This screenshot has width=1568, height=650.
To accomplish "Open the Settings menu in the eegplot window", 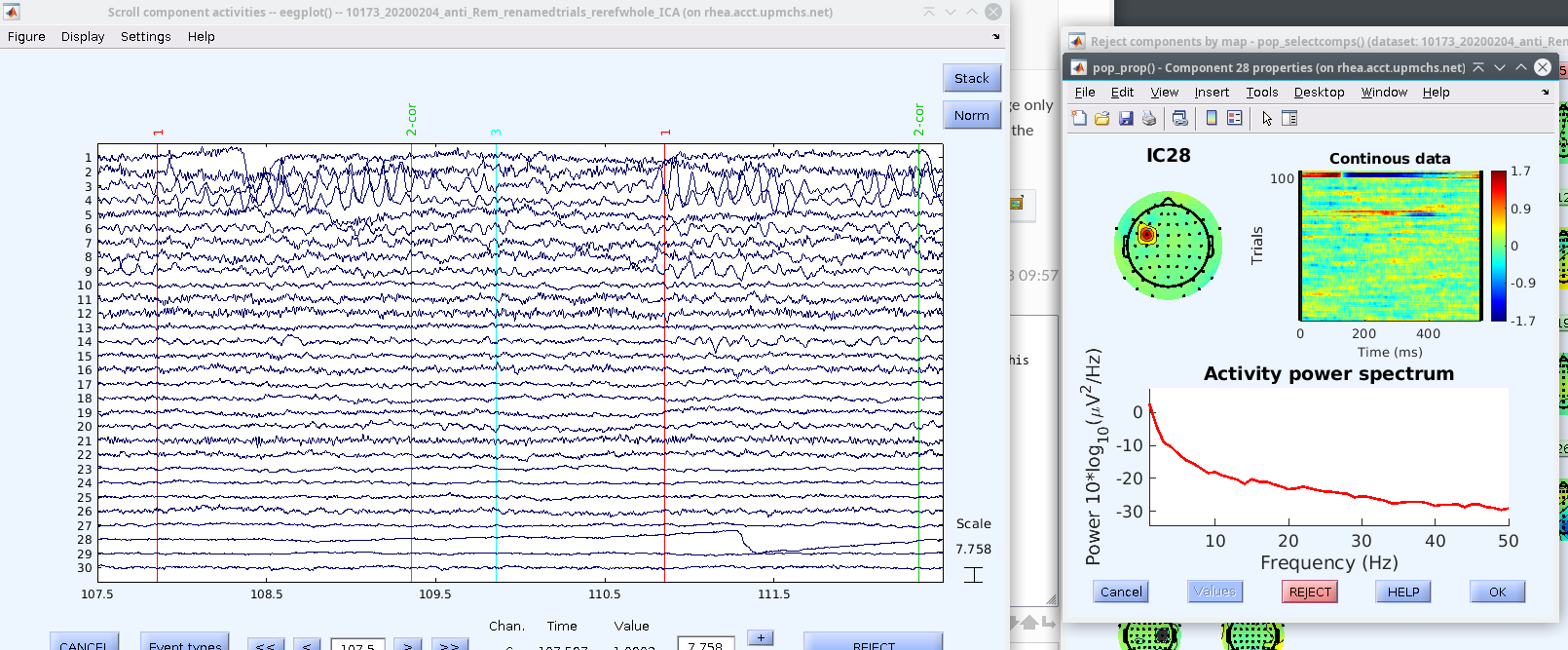I will [x=145, y=37].
